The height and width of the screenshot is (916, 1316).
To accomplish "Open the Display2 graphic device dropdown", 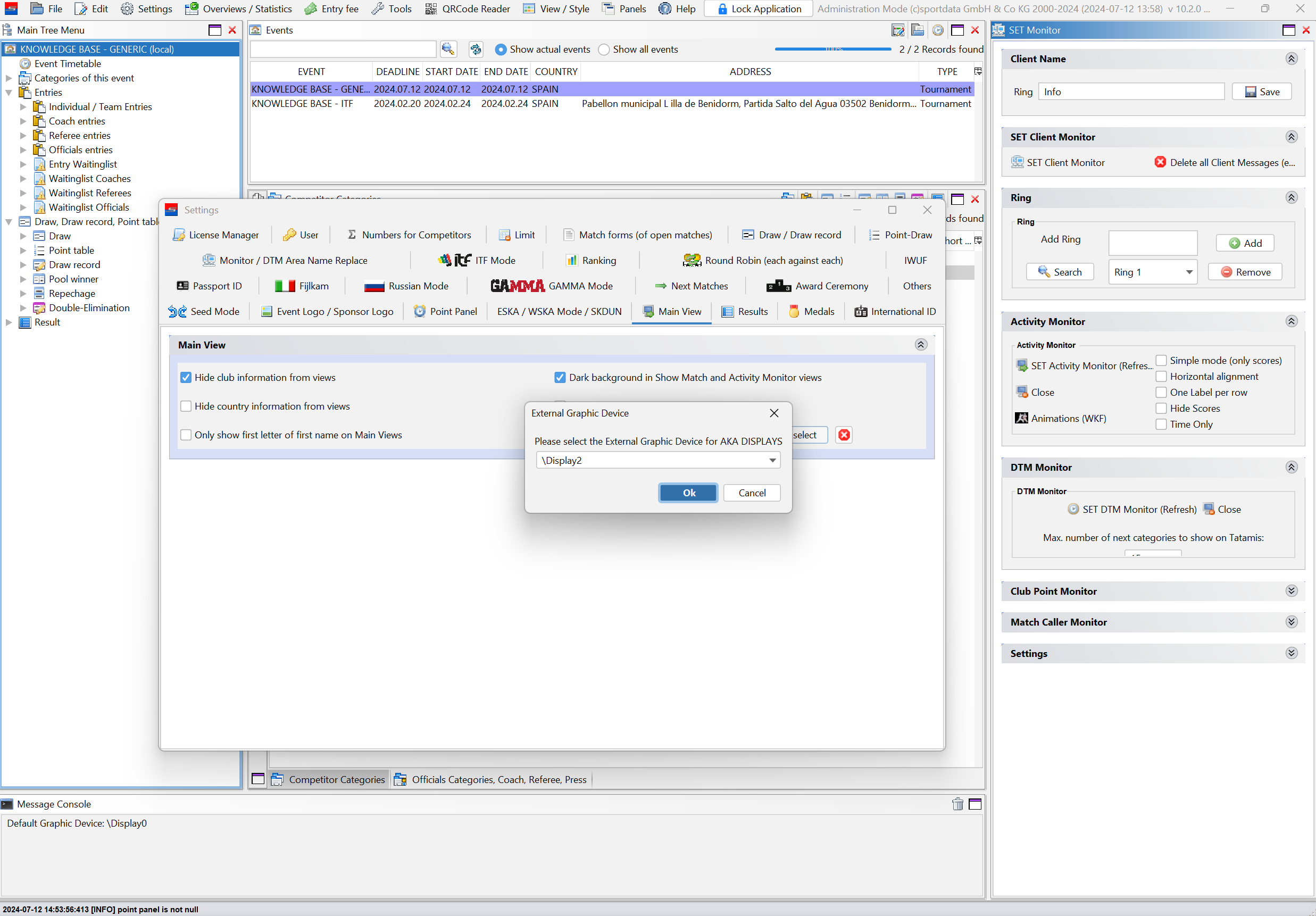I will pos(772,460).
